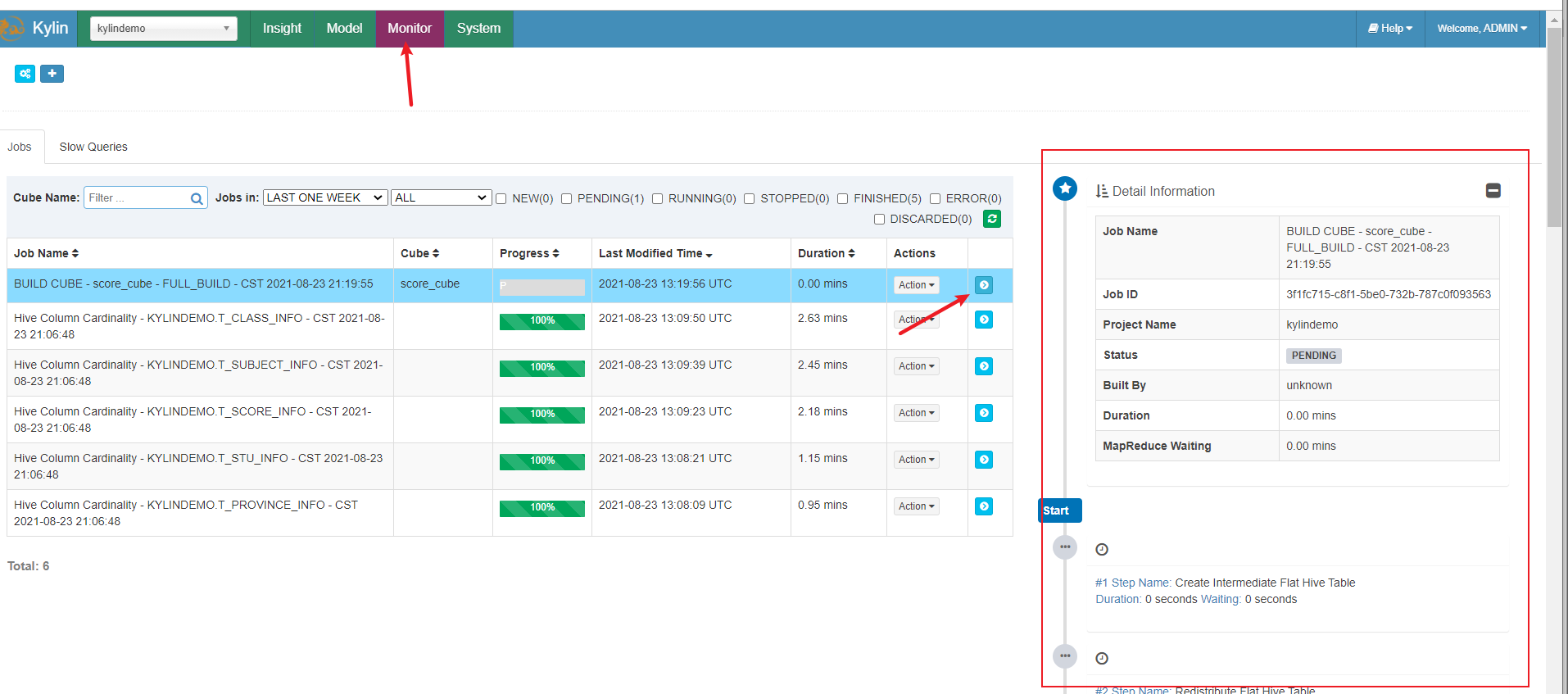The width and height of the screenshot is (1568, 694).
Task: Open the kylindemo project dropdown
Action: pos(164,29)
